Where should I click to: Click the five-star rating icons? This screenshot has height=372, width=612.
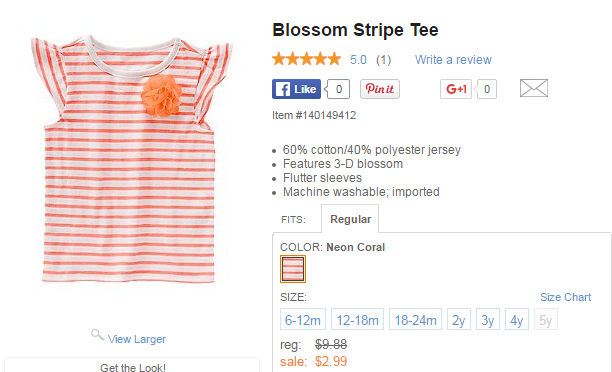(x=306, y=59)
